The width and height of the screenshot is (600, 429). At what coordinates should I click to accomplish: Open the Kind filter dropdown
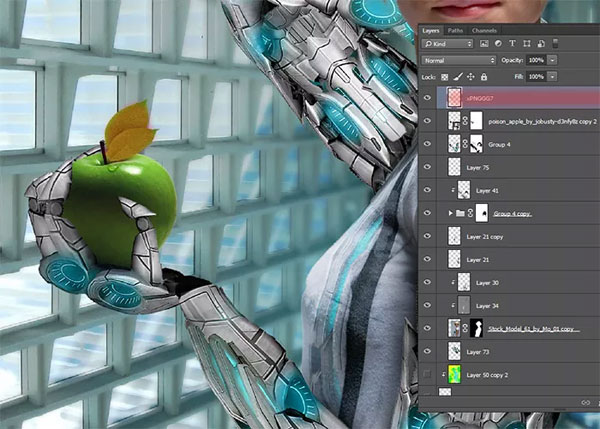coord(447,44)
